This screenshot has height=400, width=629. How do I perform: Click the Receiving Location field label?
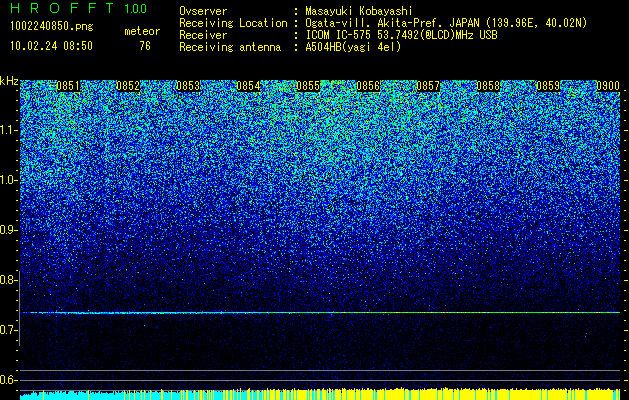(233, 23)
